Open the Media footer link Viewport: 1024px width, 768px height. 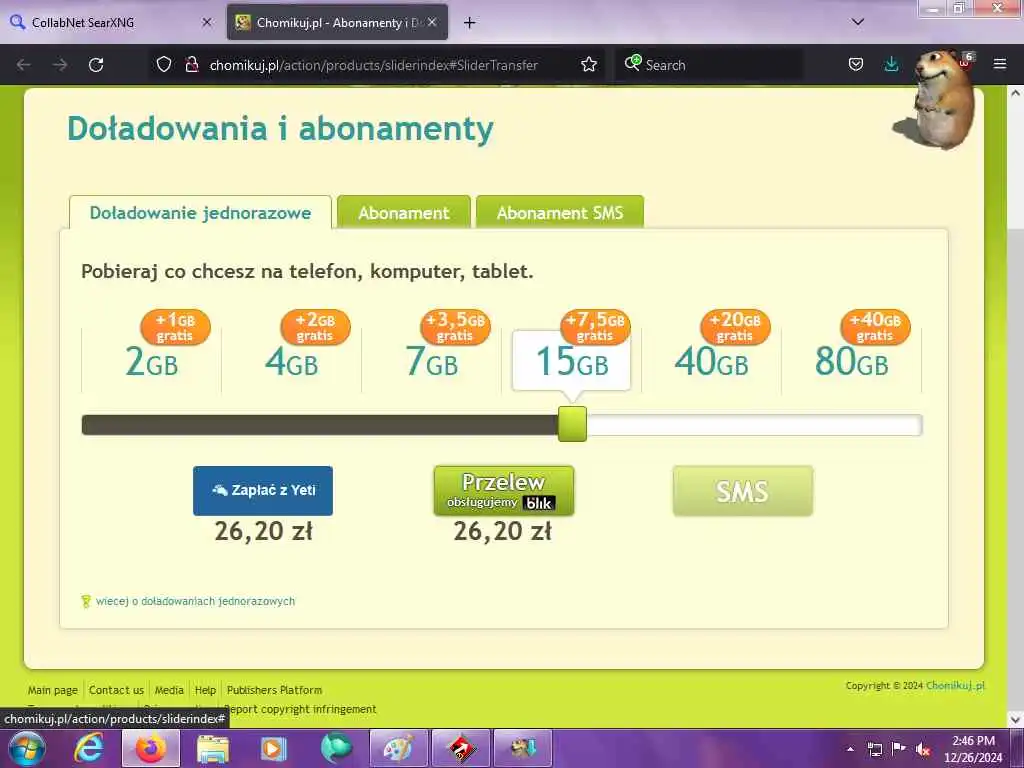coord(169,690)
